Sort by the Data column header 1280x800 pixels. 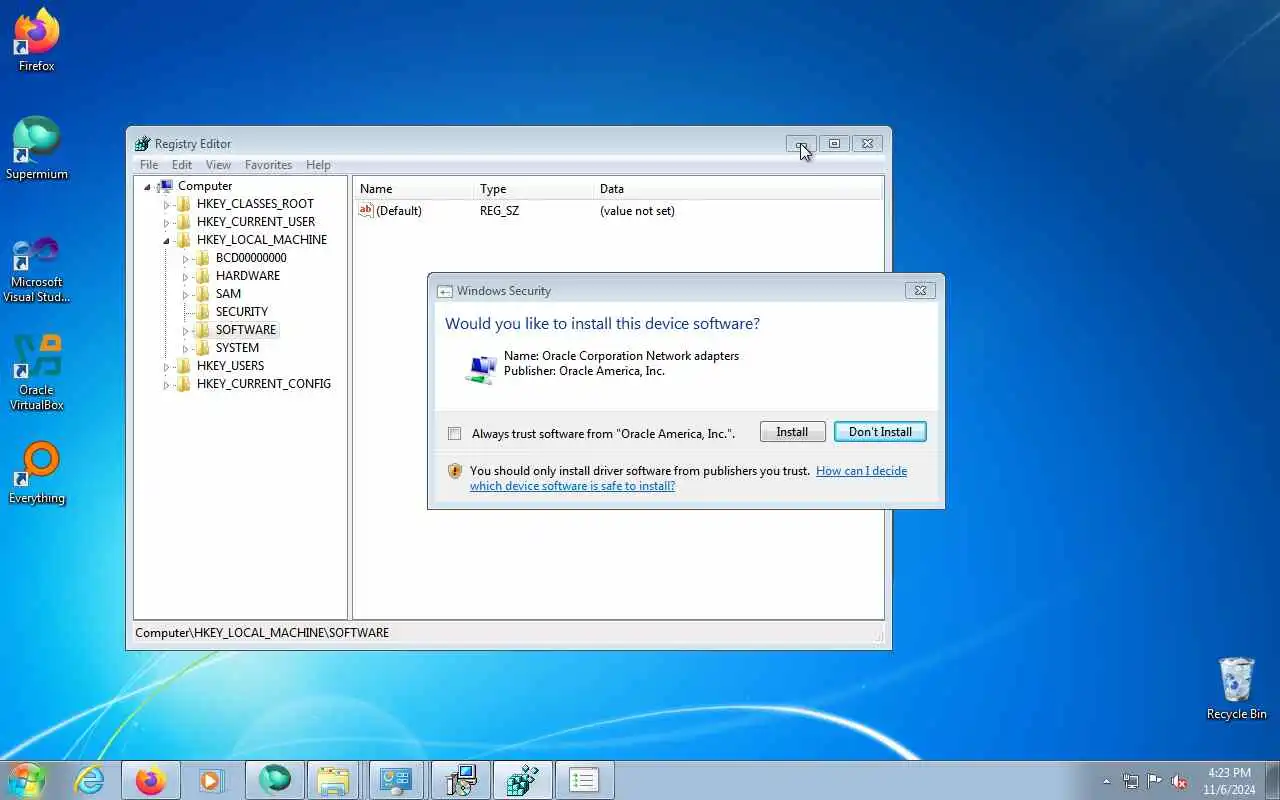pos(738,189)
